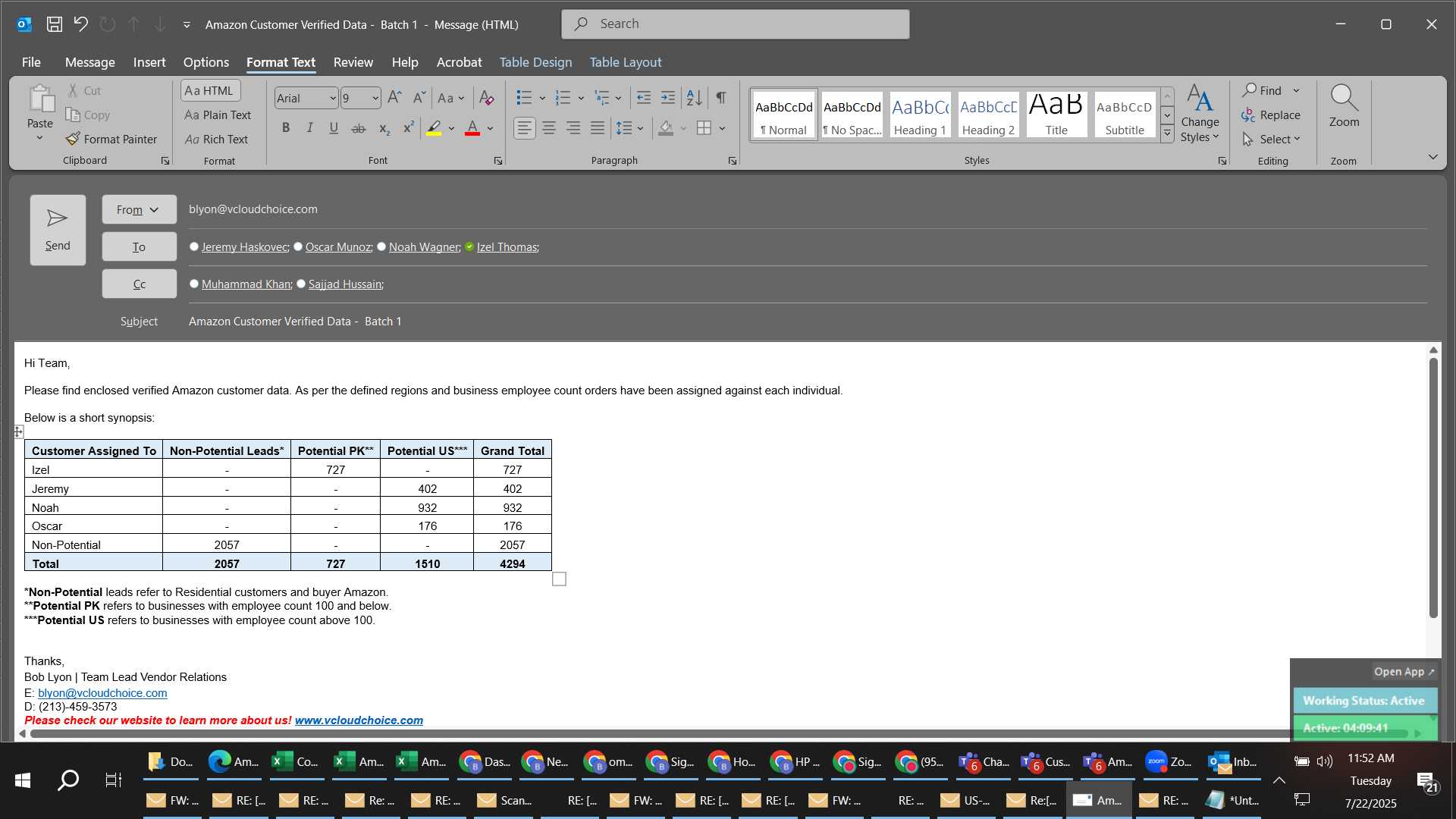
Task: Apply Strikethrough formatting
Action: (359, 128)
